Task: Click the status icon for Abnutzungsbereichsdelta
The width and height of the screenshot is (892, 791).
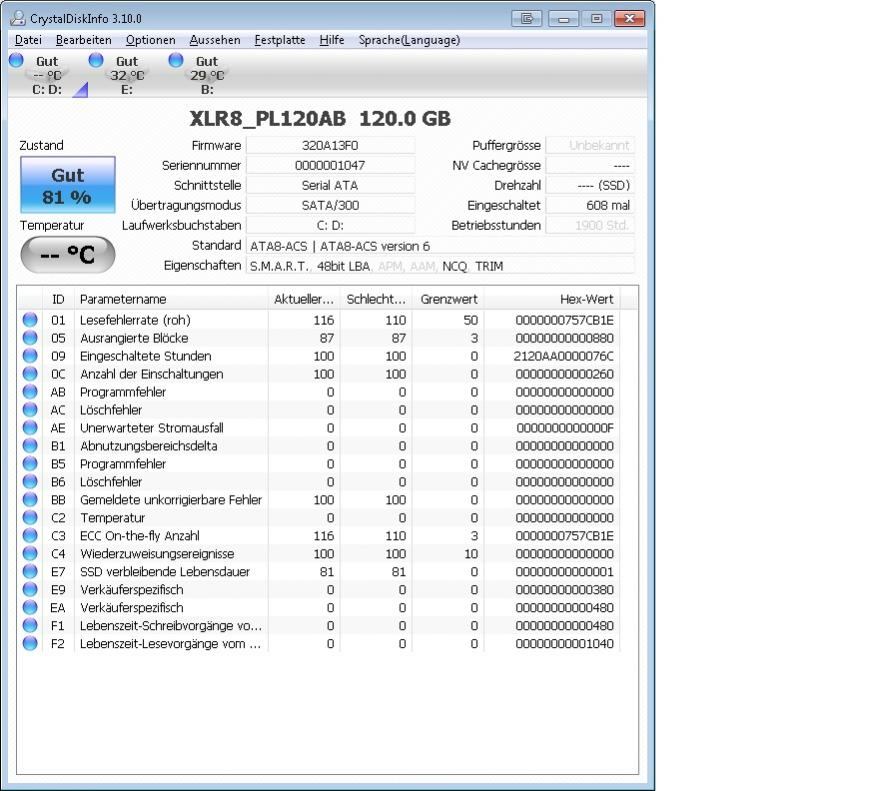Action: tap(30, 446)
